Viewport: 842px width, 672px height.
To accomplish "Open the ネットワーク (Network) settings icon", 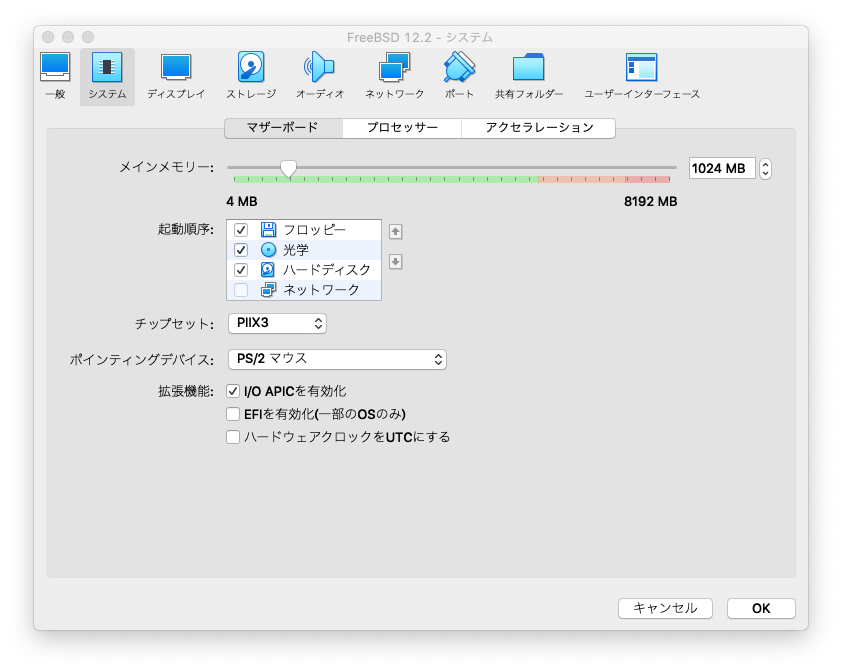I will point(394,76).
